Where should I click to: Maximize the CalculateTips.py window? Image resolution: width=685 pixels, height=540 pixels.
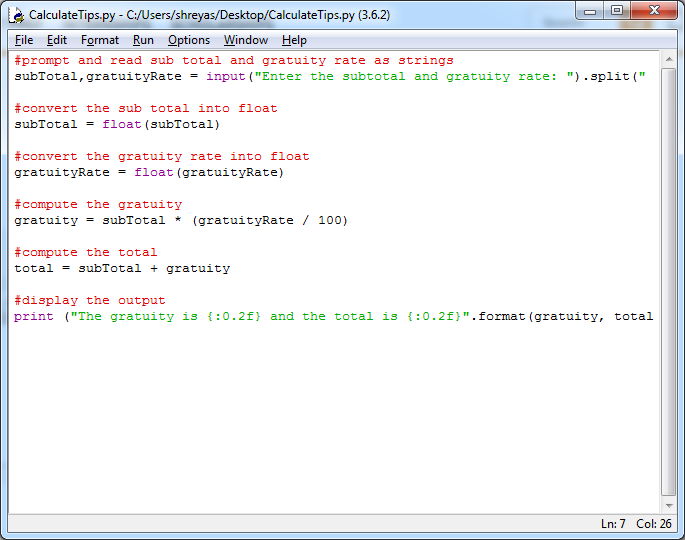[617, 11]
